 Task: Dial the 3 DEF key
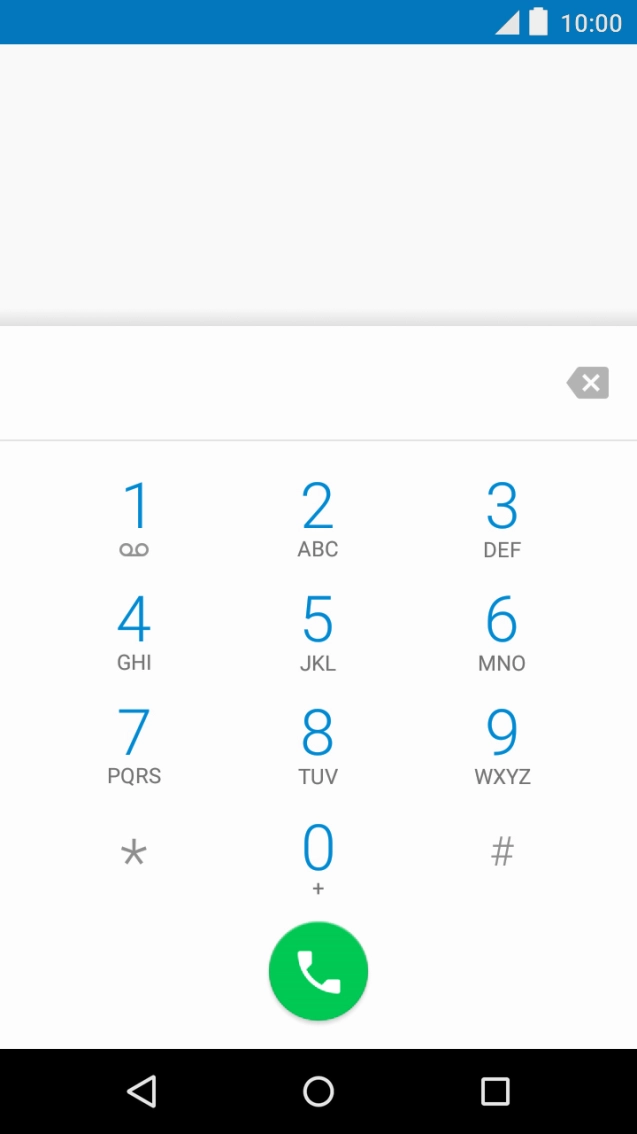coord(502,519)
